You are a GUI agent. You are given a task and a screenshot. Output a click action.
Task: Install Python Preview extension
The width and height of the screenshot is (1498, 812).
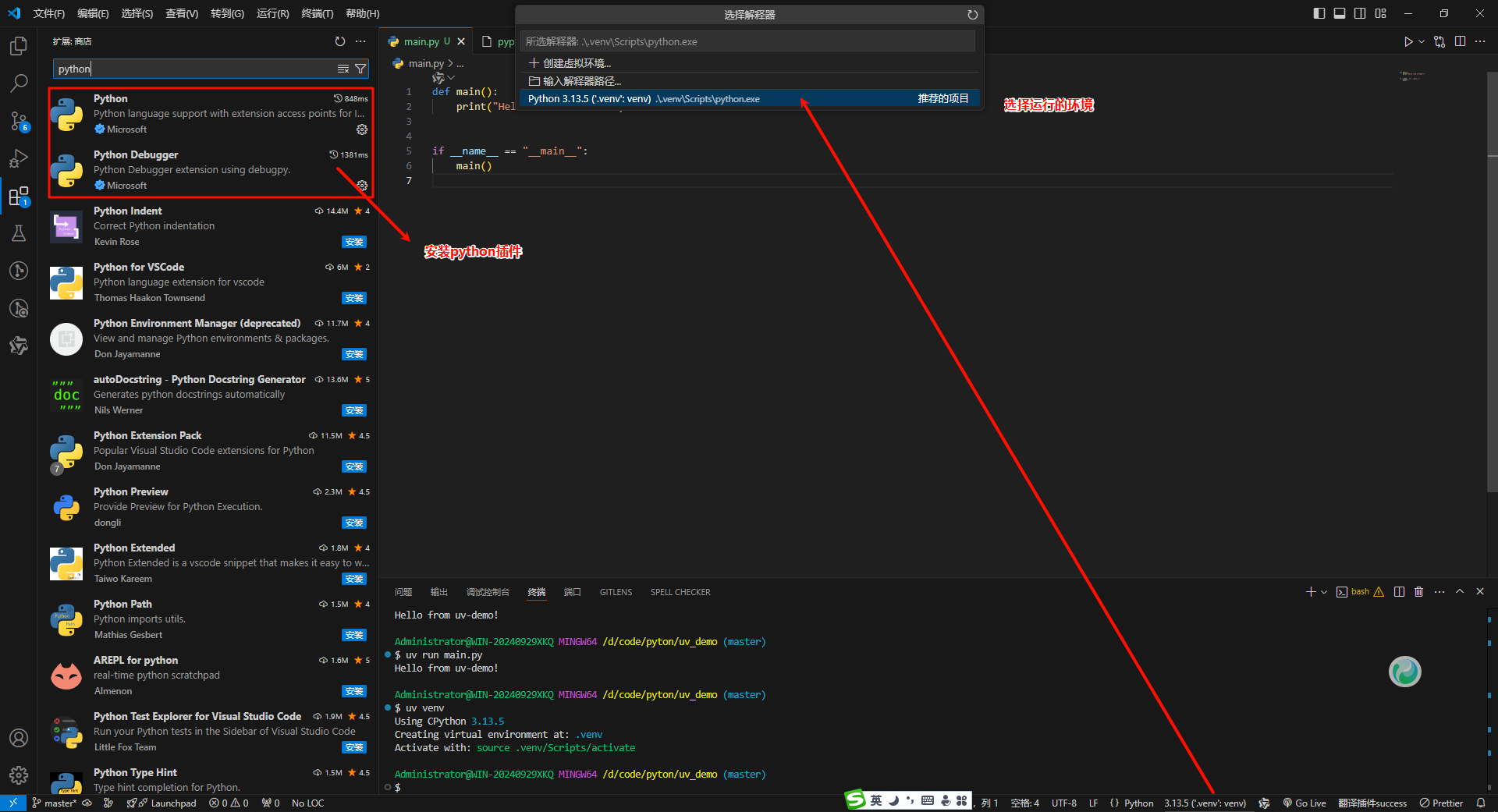pyautogui.click(x=354, y=523)
